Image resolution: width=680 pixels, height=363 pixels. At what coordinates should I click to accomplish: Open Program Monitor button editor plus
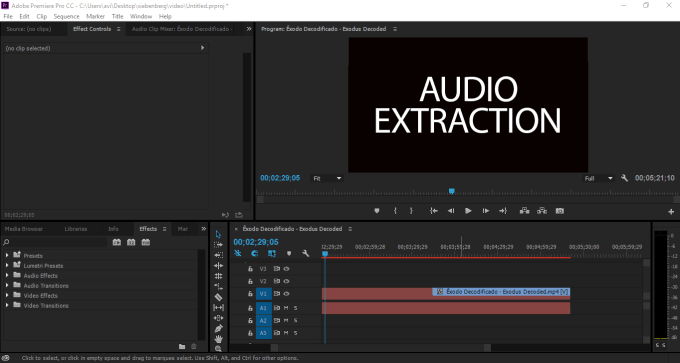[x=671, y=212]
